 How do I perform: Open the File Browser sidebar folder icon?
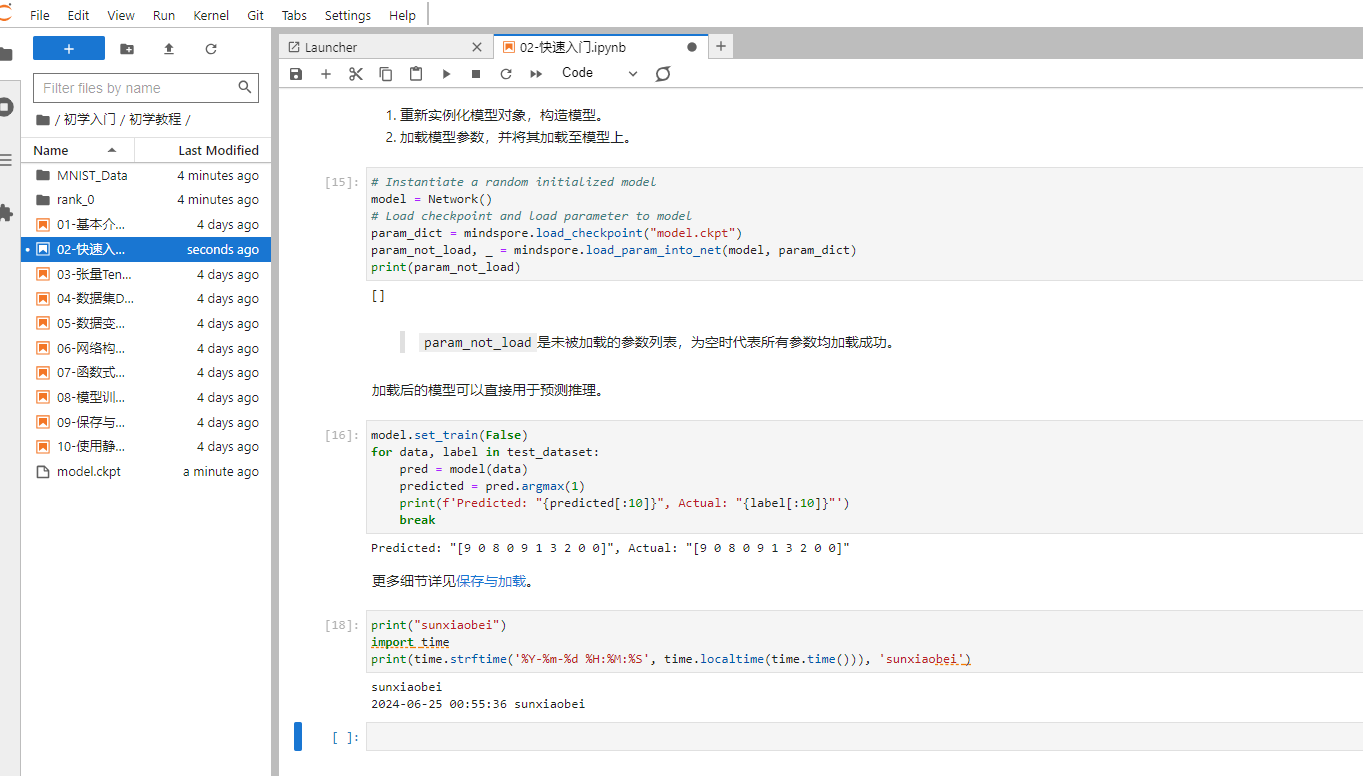point(6,54)
